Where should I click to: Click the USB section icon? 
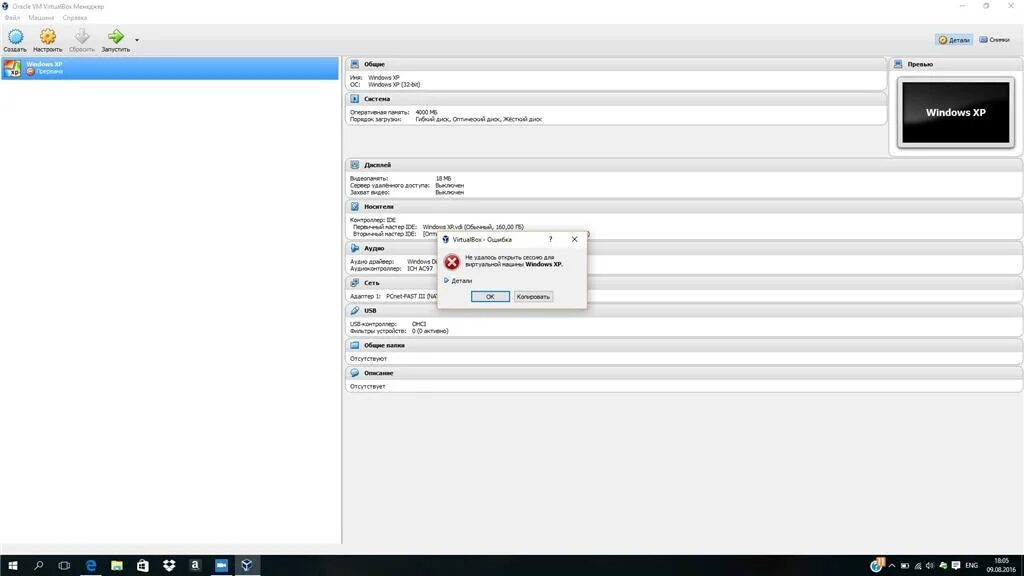pos(355,310)
